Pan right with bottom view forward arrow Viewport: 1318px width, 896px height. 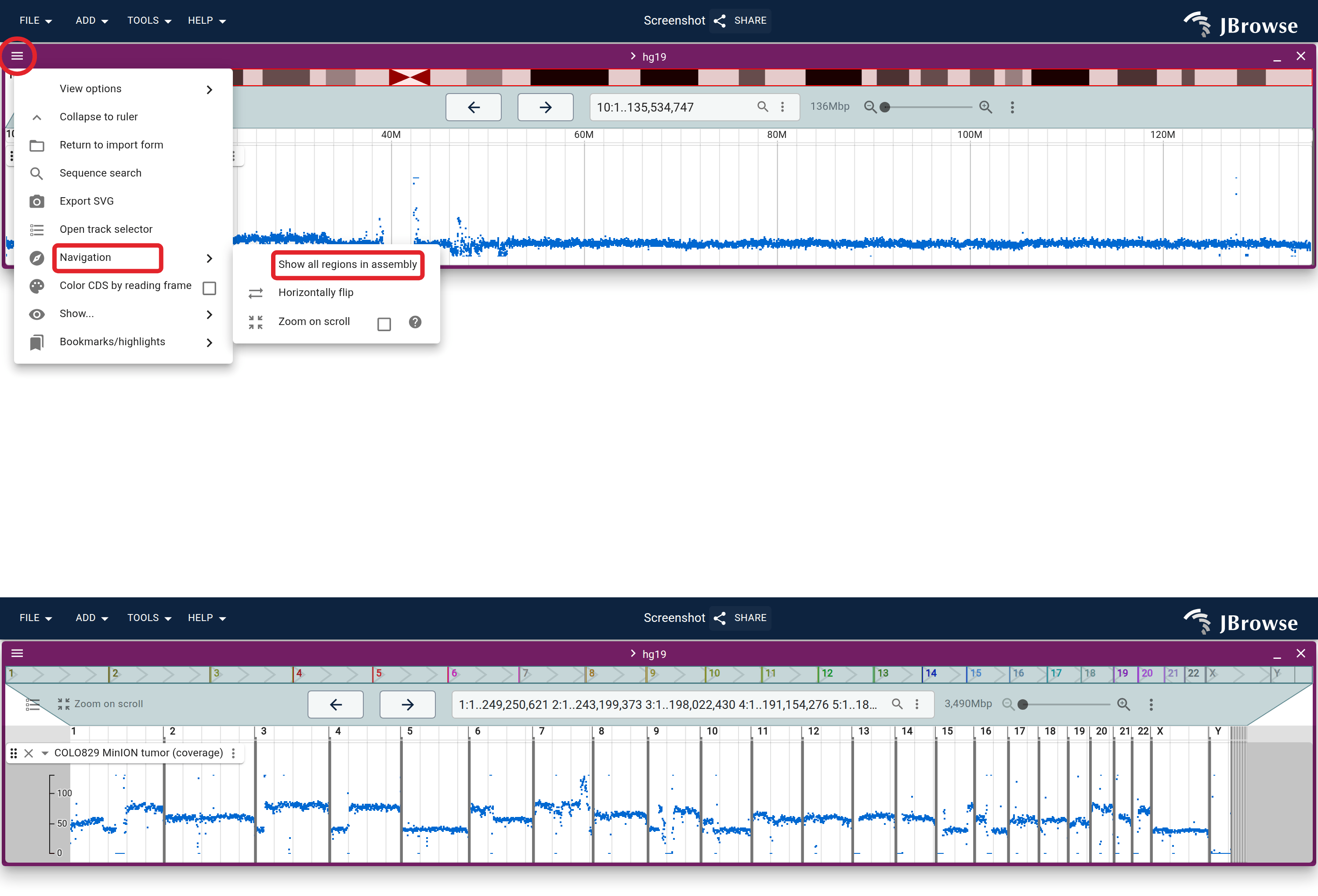click(x=407, y=705)
